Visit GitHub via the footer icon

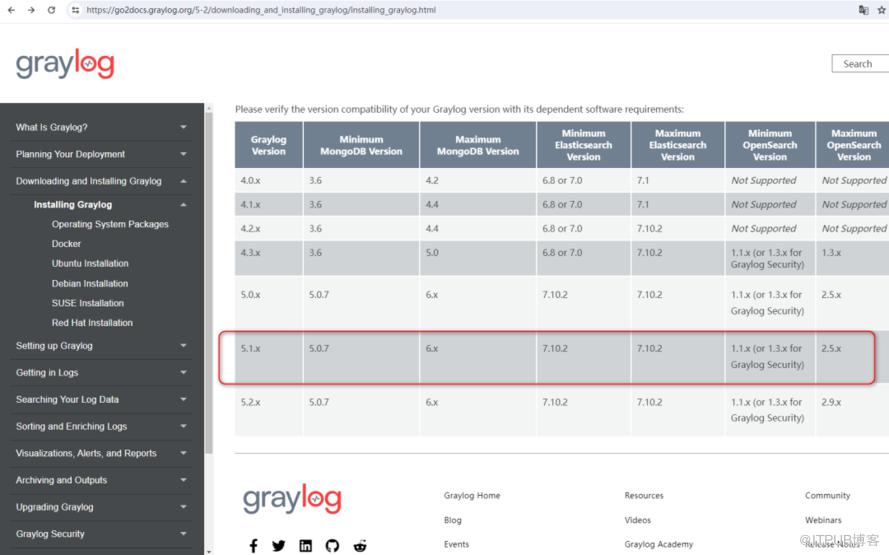click(x=332, y=545)
